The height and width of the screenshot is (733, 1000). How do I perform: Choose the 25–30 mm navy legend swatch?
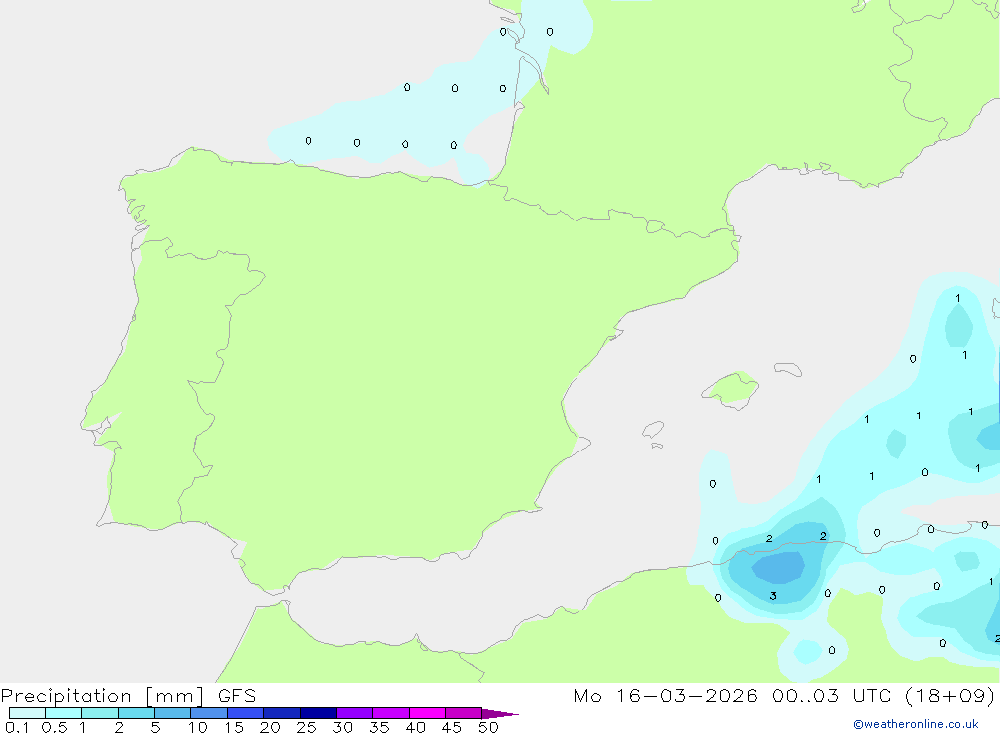[318, 713]
